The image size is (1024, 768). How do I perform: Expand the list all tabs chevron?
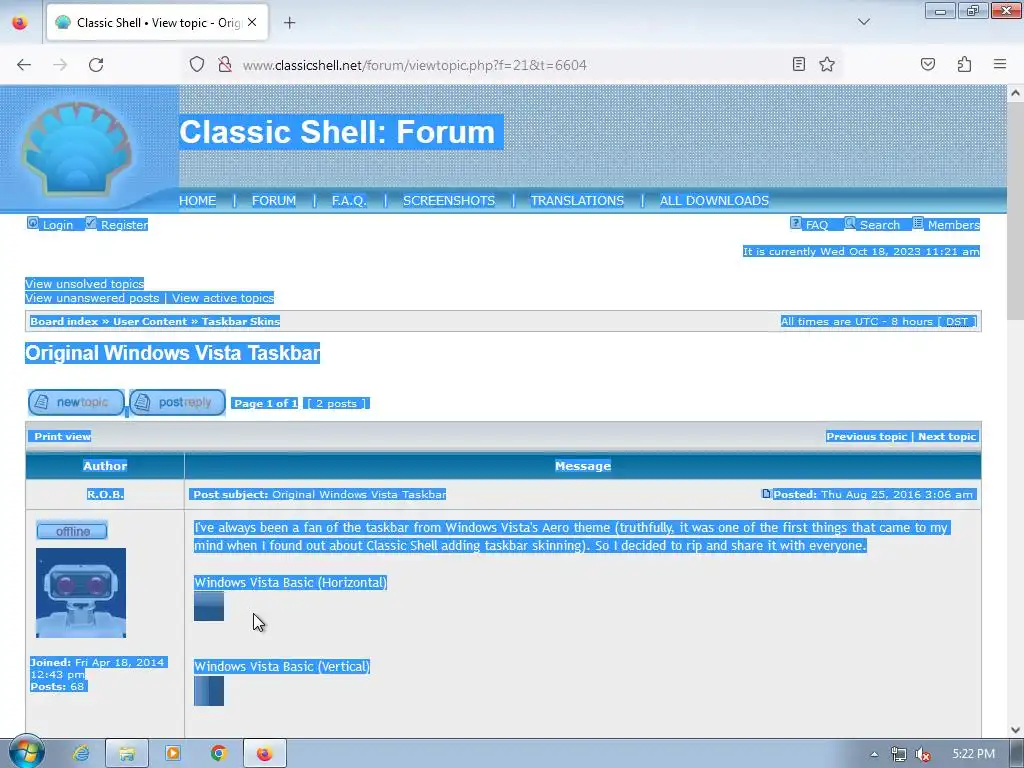coord(863,22)
